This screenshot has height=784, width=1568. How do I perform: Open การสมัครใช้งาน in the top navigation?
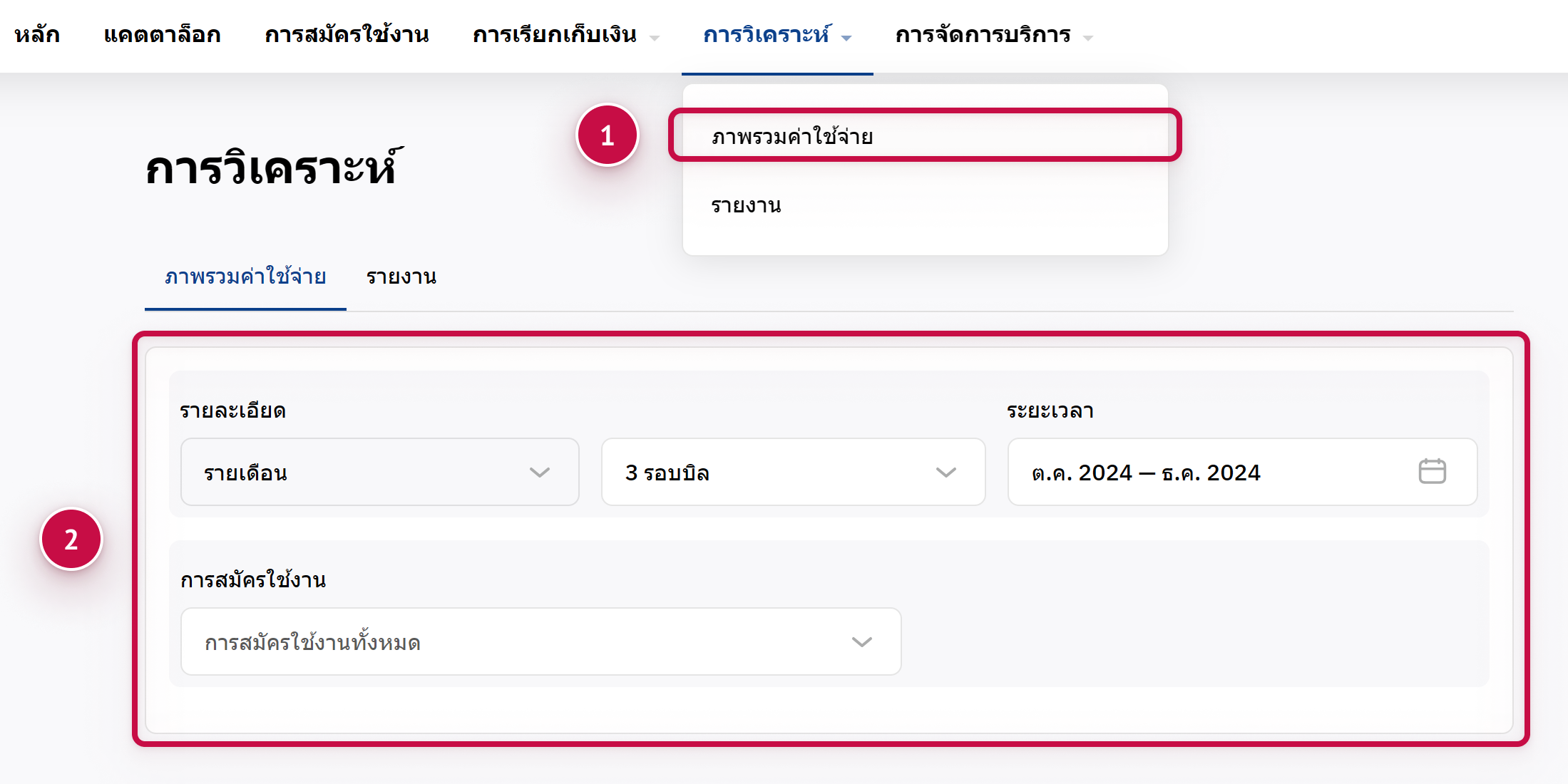[x=347, y=34]
